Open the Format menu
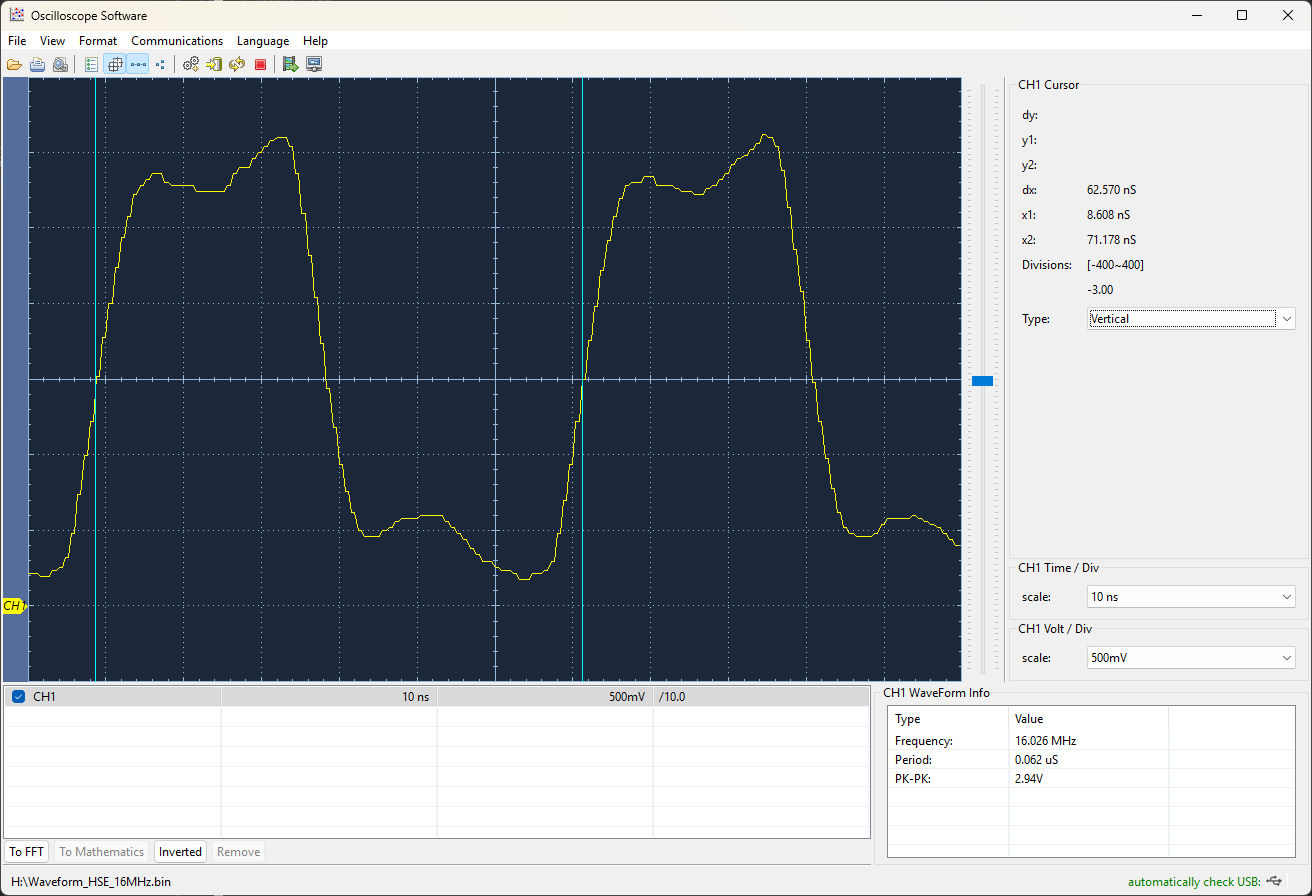Screen dimensions: 1312x896 point(98,41)
